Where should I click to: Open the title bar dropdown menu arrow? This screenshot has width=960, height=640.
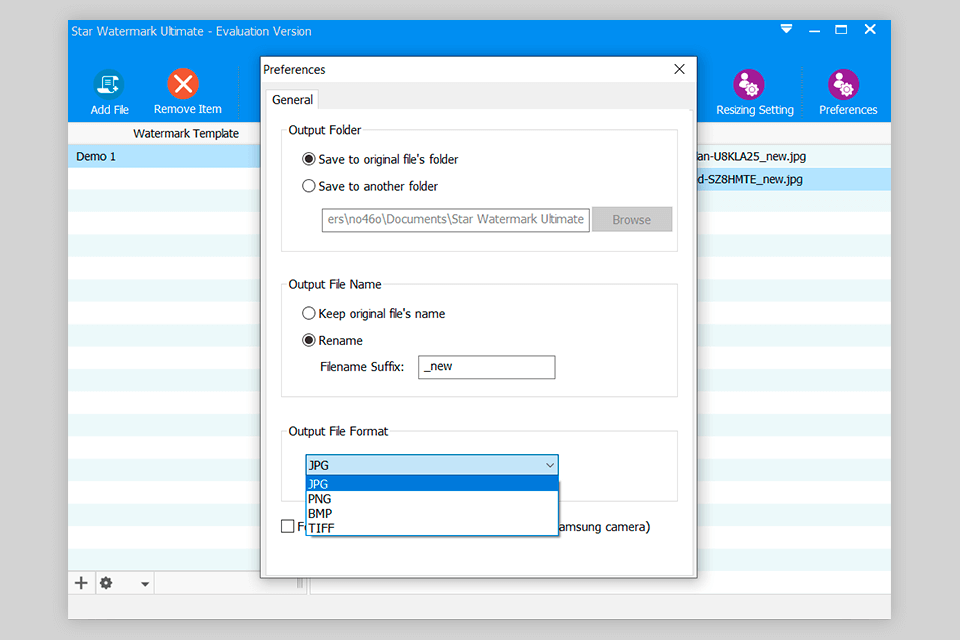tap(786, 29)
